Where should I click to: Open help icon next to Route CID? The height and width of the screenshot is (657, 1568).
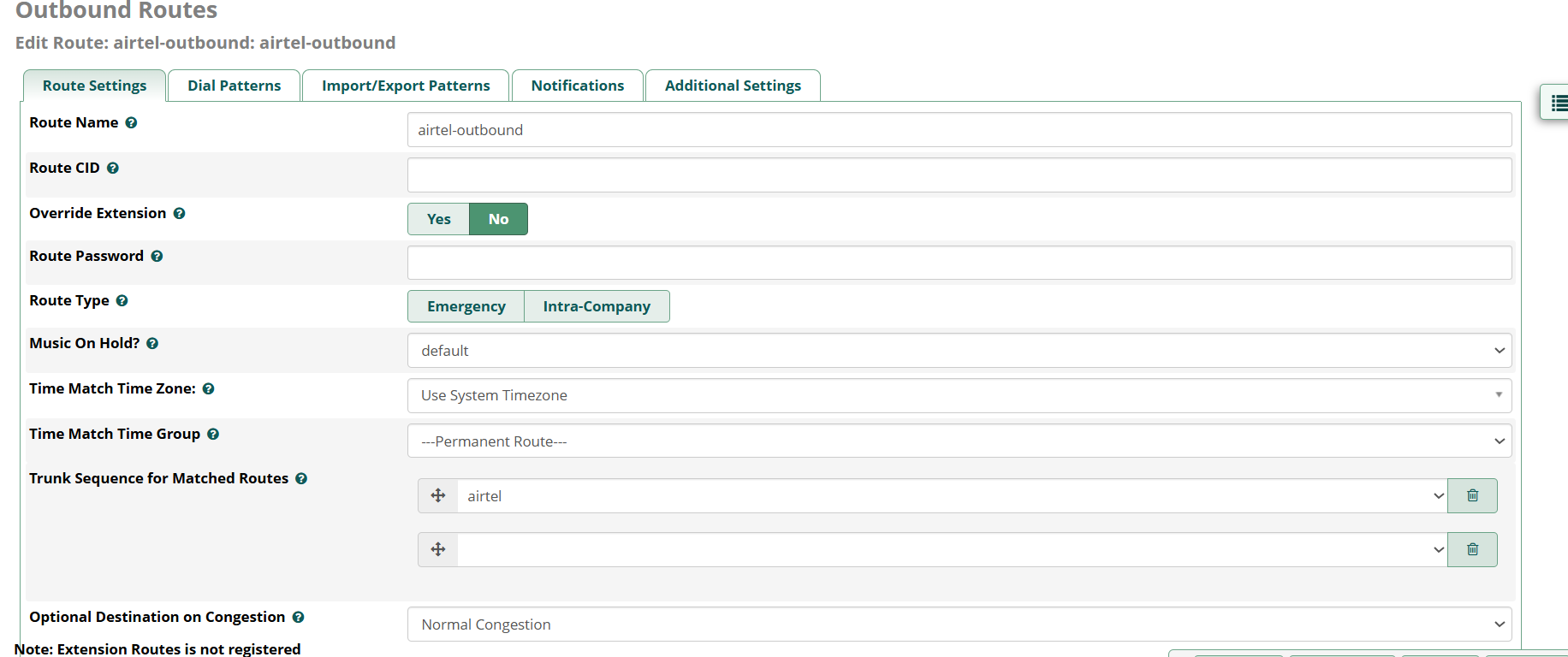[x=112, y=169]
